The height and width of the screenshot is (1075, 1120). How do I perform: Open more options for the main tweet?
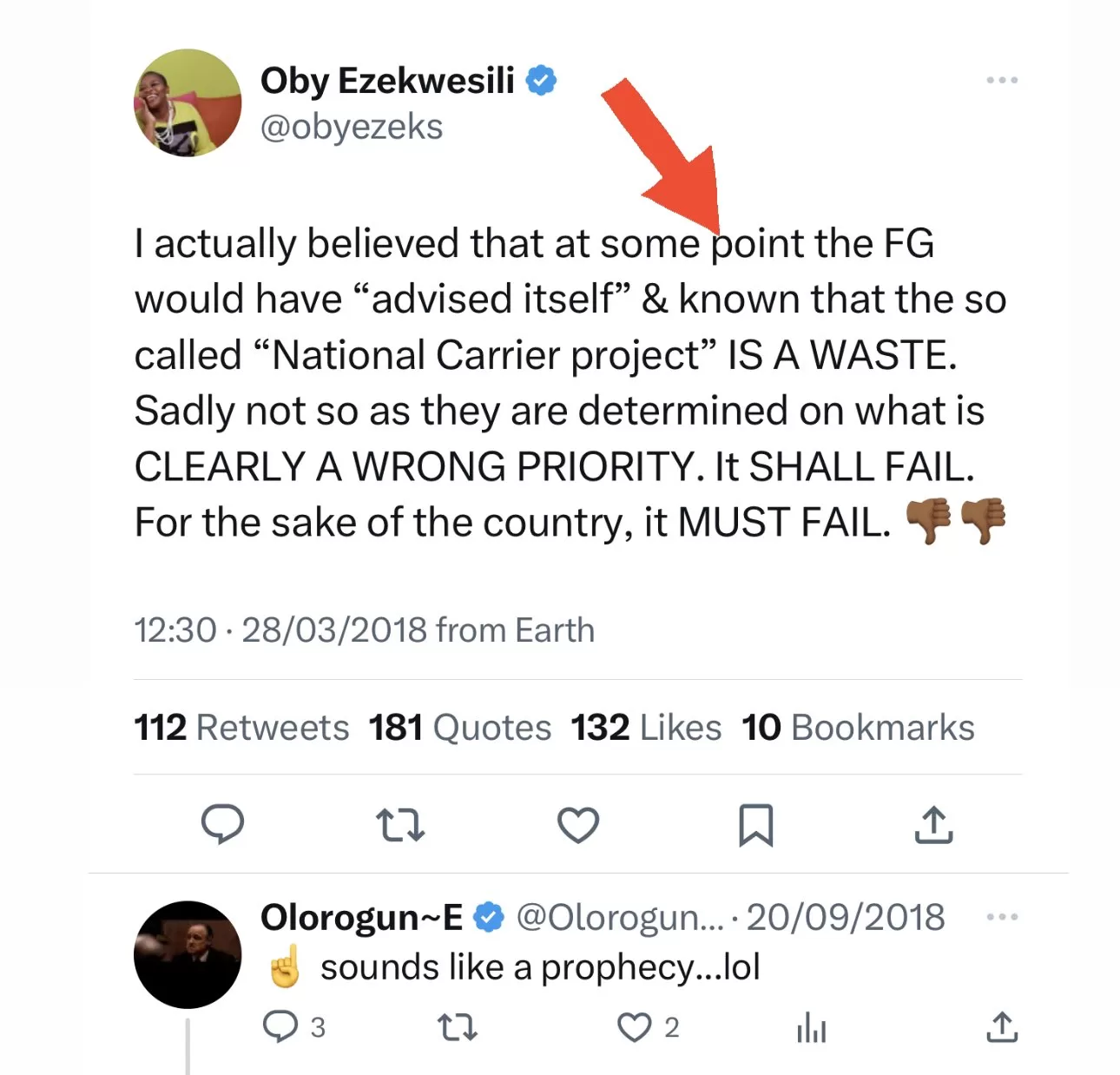tap(1002, 79)
